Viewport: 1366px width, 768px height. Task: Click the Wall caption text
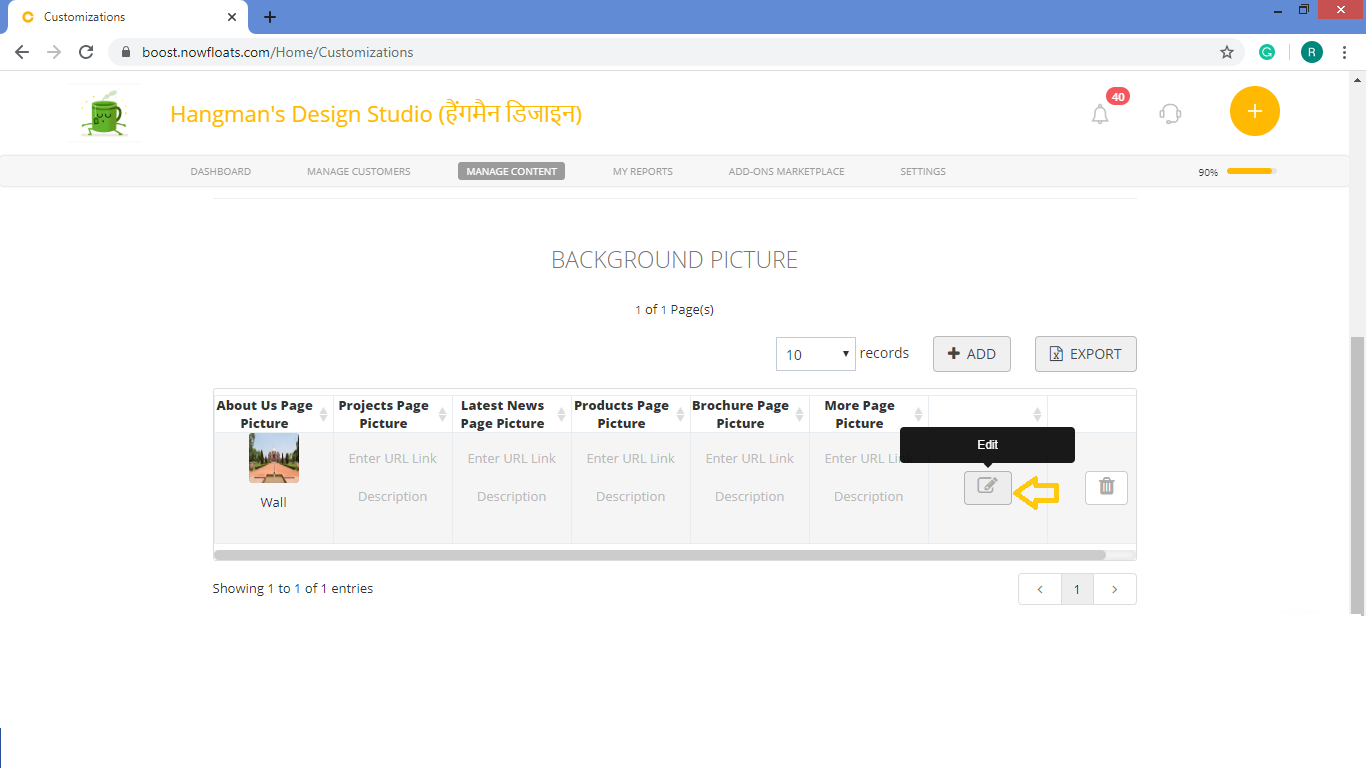click(274, 502)
